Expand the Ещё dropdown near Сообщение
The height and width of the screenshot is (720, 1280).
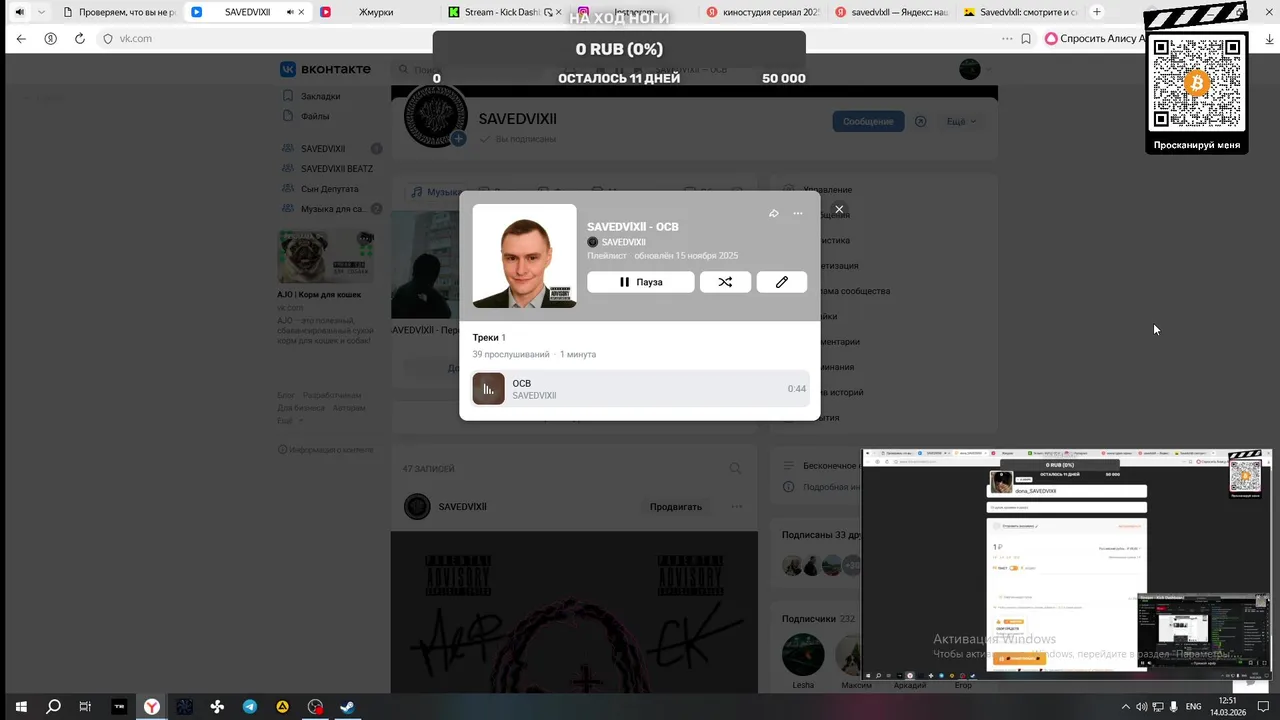click(961, 121)
